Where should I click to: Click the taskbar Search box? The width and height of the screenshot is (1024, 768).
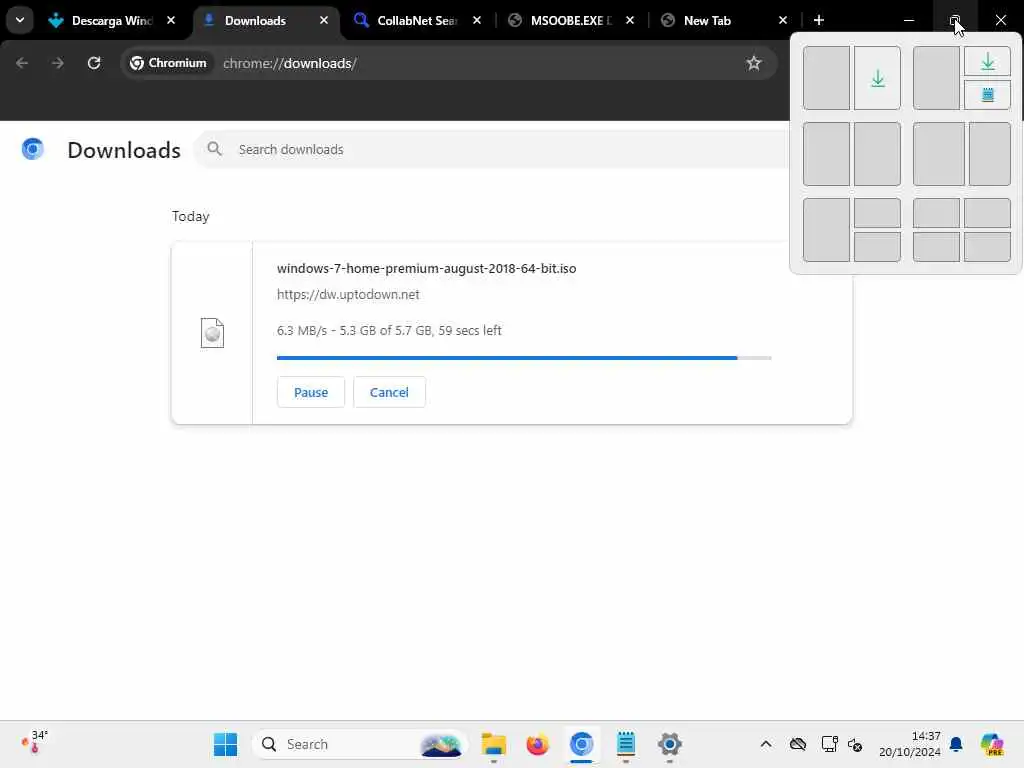point(360,744)
